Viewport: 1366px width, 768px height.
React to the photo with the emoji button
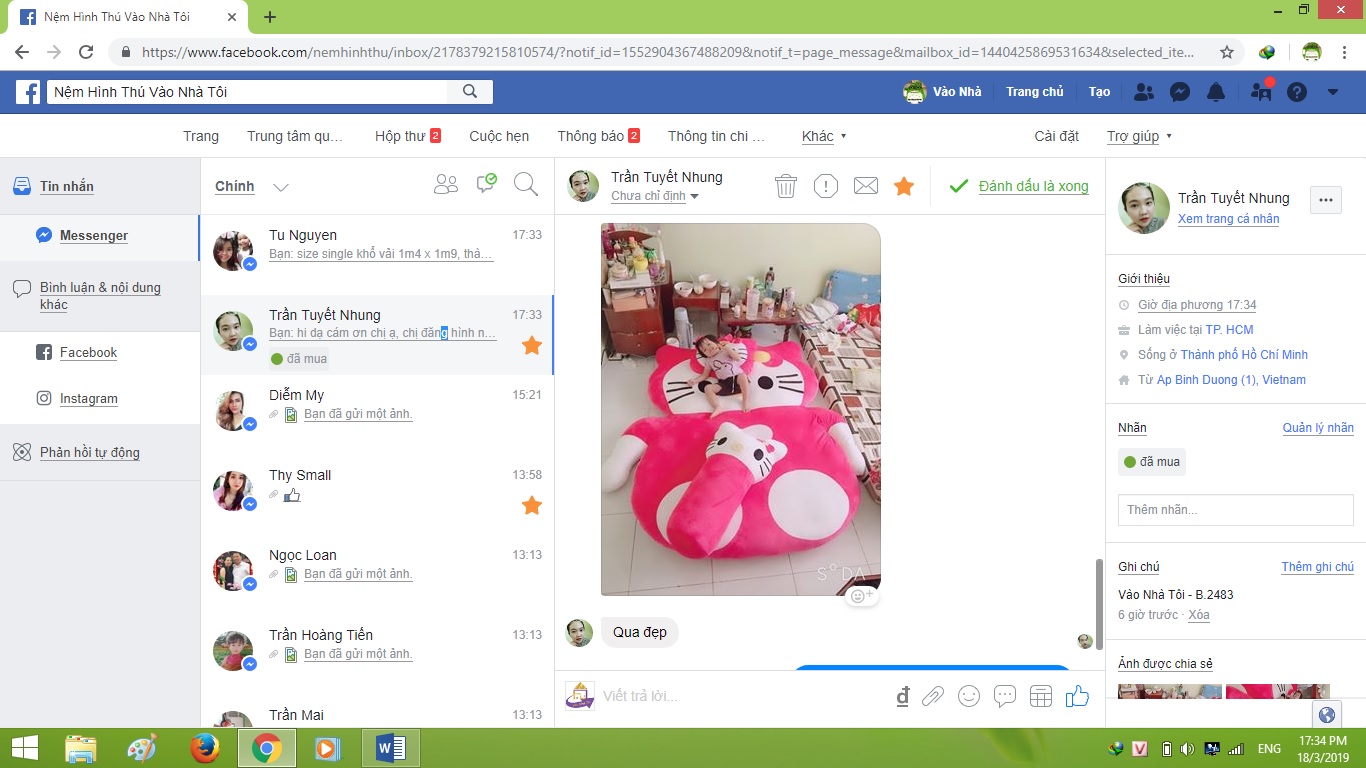[x=861, y=596]
